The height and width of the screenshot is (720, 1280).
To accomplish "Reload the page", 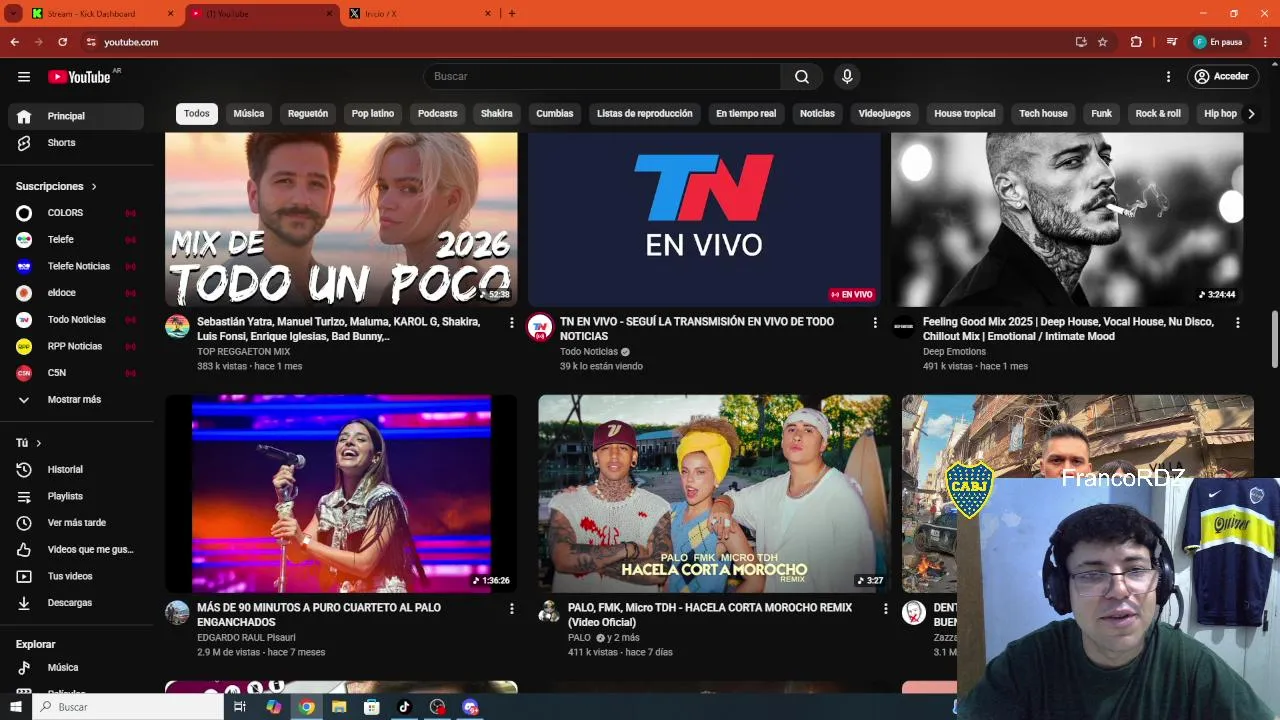I will [x=62, y=42].
